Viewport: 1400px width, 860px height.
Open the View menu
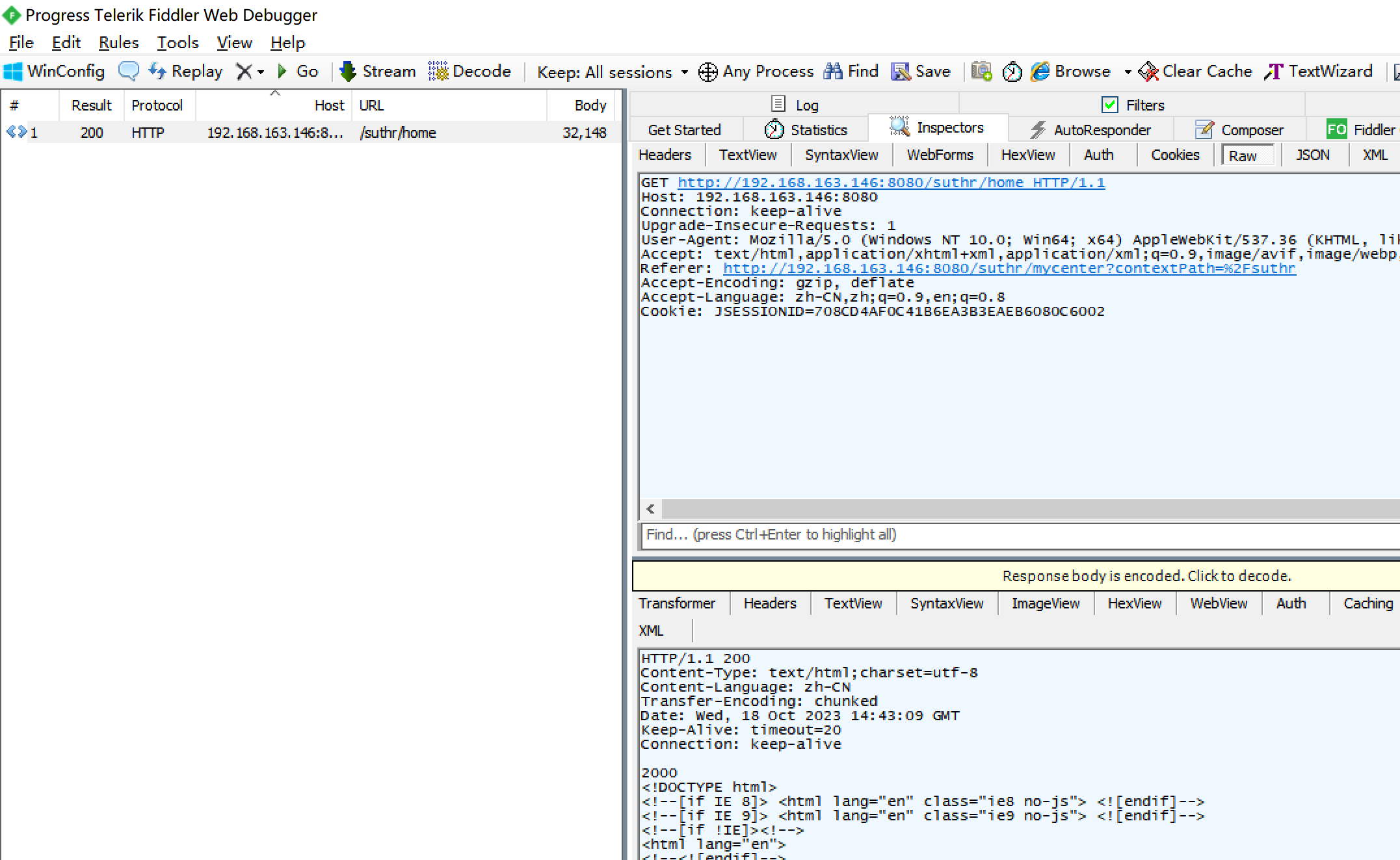pyautogui.click(x=234, y=43)
